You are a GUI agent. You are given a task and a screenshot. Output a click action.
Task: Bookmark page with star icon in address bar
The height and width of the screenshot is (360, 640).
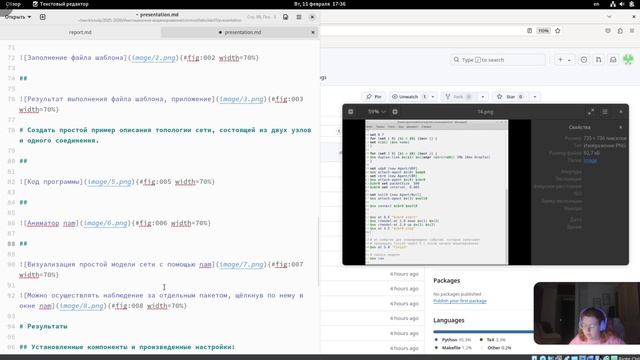558,31
